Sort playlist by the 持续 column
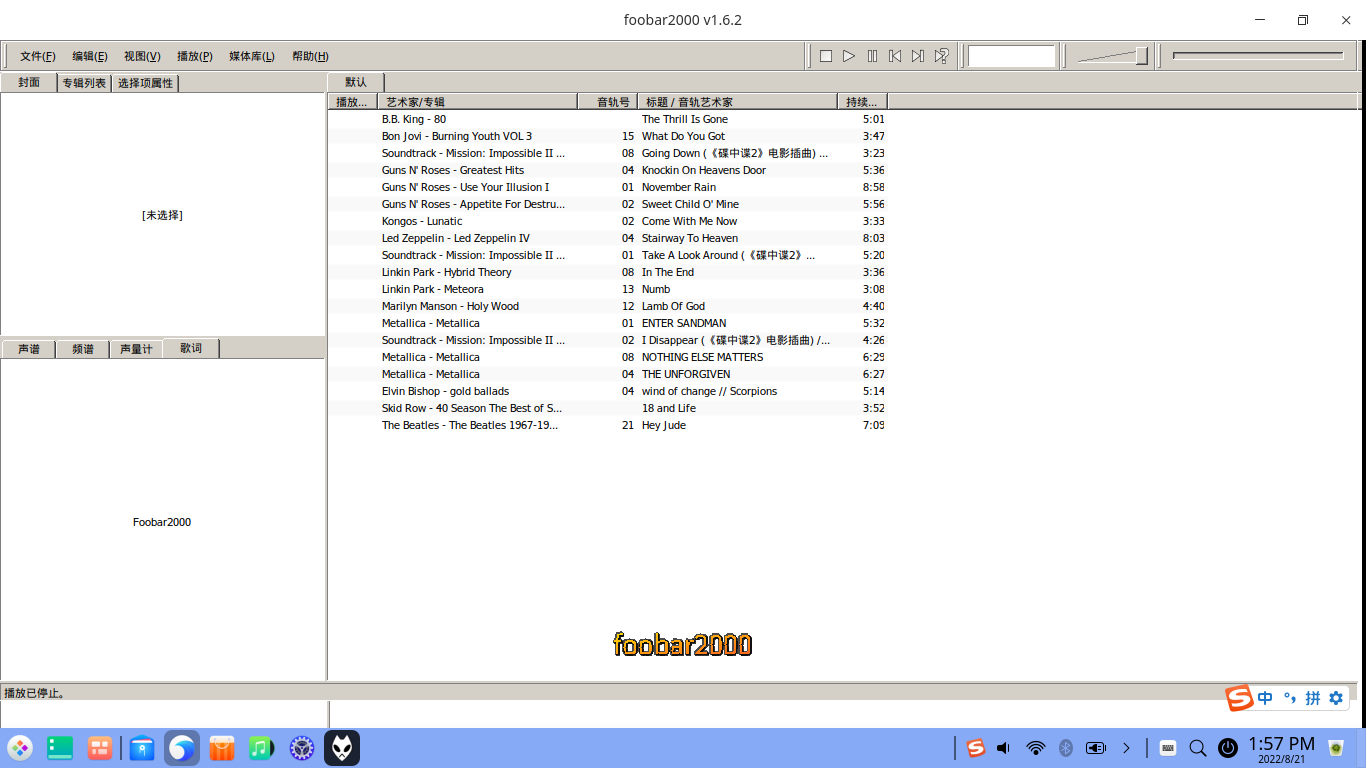The image size is (1366, 768). tap(862, 101)
